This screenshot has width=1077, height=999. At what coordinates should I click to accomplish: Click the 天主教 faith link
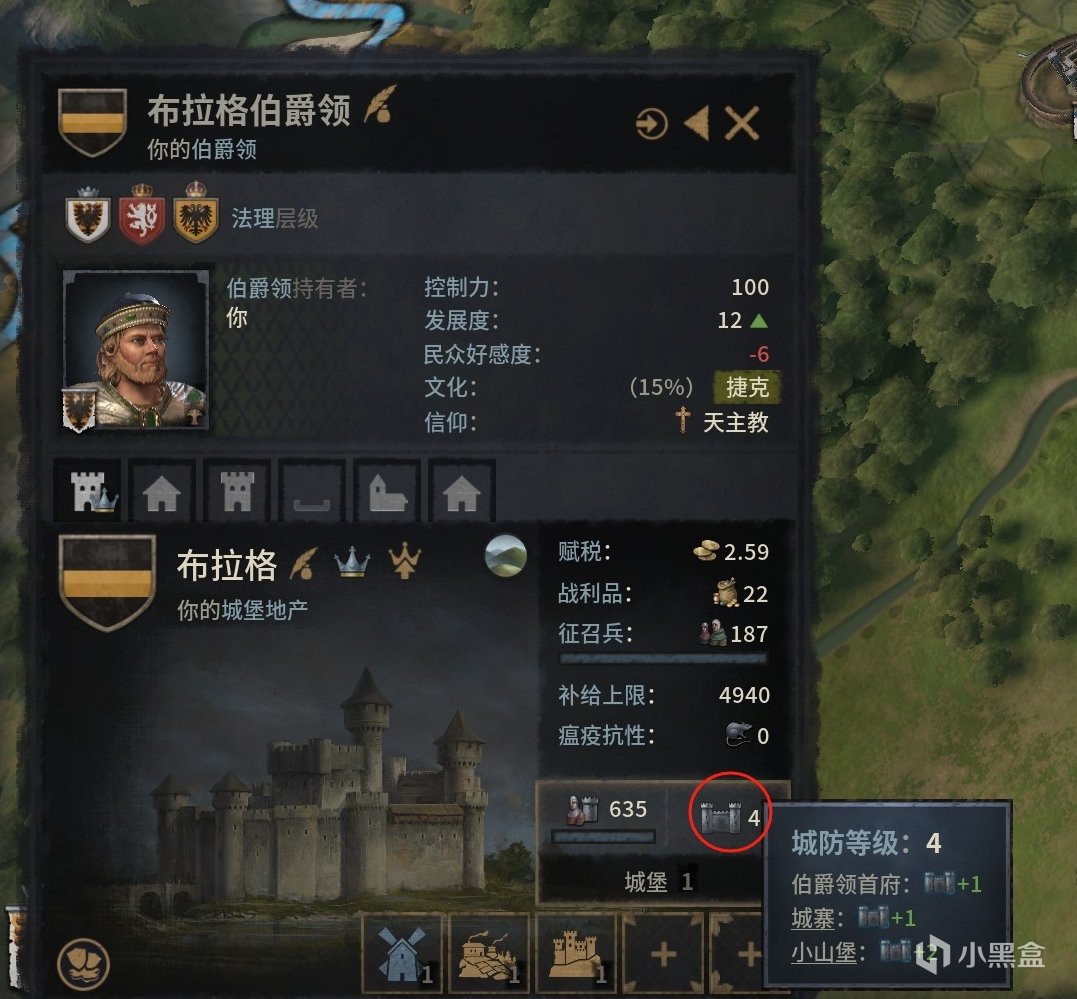pos(735,422)
